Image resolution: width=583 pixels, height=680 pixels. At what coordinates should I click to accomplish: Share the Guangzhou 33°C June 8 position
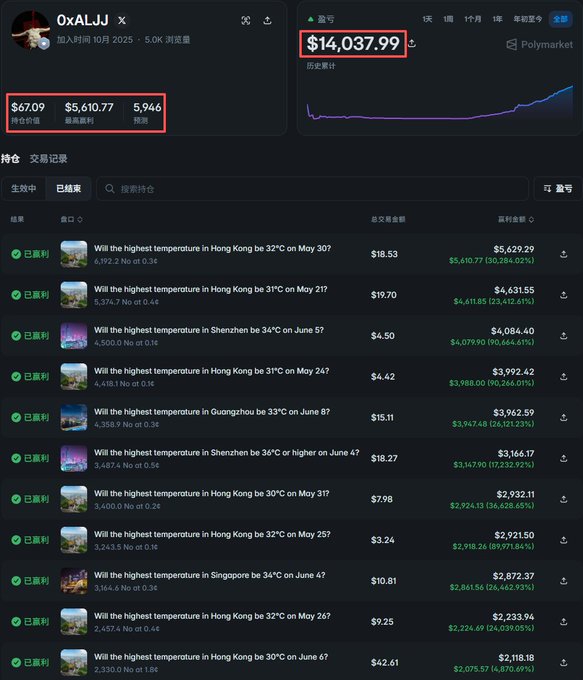(x=563, y=417)
